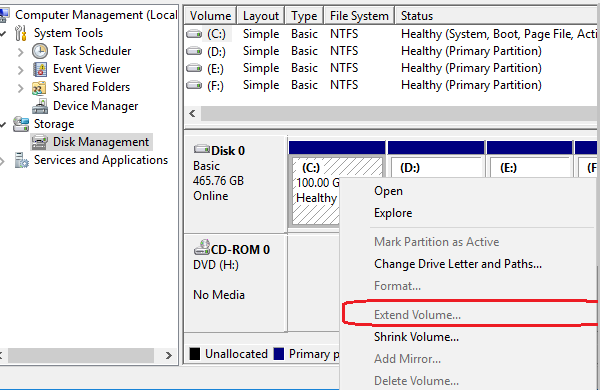Click the tree pane right scroll arrow

tap(169, 356)
